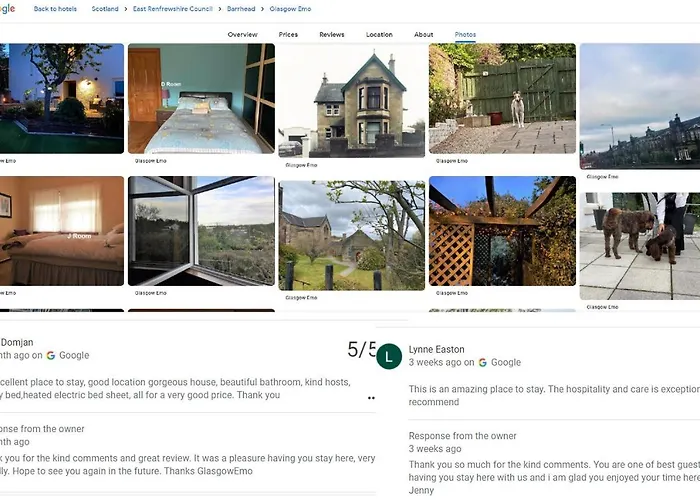View the photo of the dog by the green fence
The height and width of the screenshot is (500, 700).
[x=502, y=98]
